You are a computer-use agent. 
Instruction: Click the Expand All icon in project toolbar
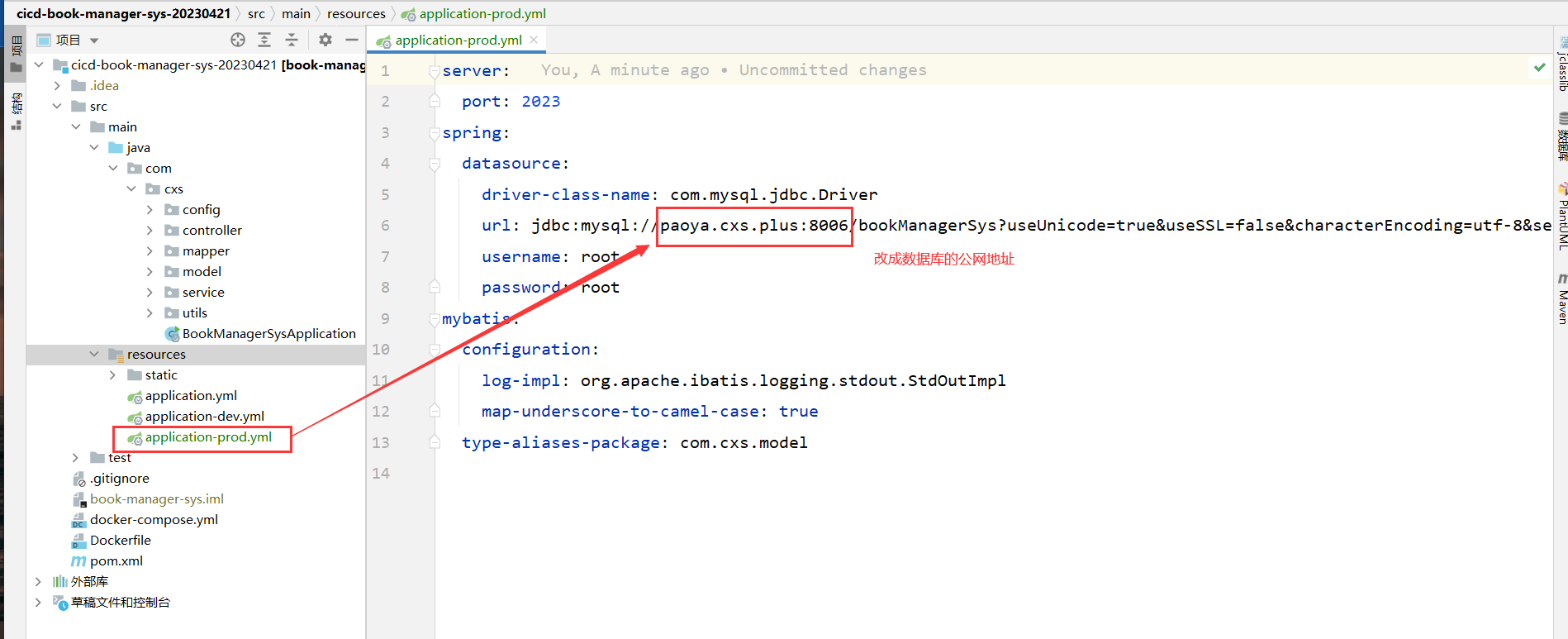coord(264,40)
